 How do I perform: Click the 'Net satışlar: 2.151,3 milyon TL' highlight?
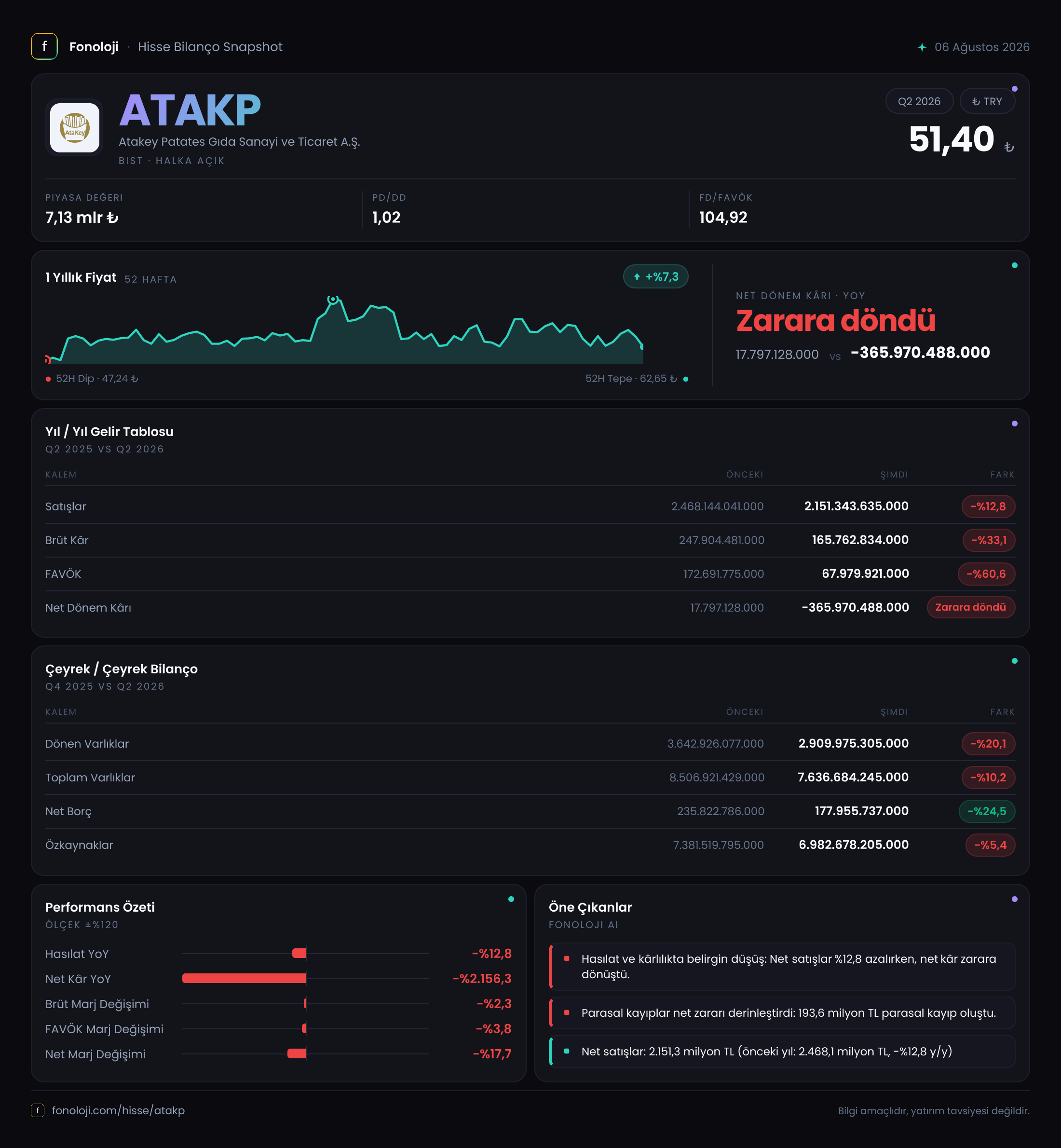pyautogui.click(x=782, y=1052)
